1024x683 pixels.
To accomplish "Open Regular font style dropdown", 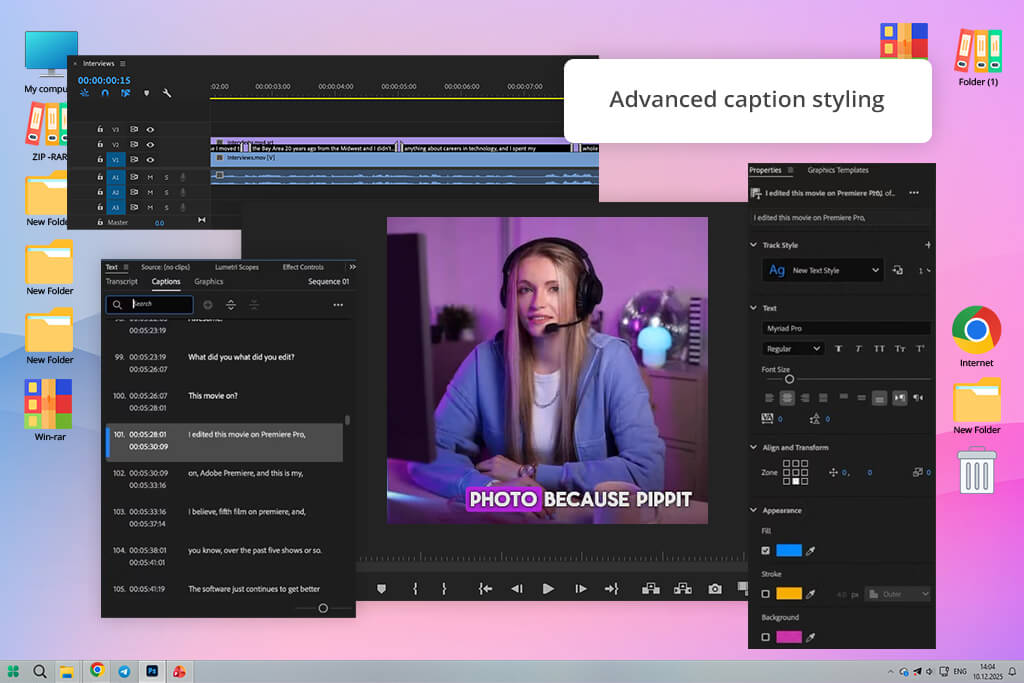I will pyautogui.click(x=792, y=349).
